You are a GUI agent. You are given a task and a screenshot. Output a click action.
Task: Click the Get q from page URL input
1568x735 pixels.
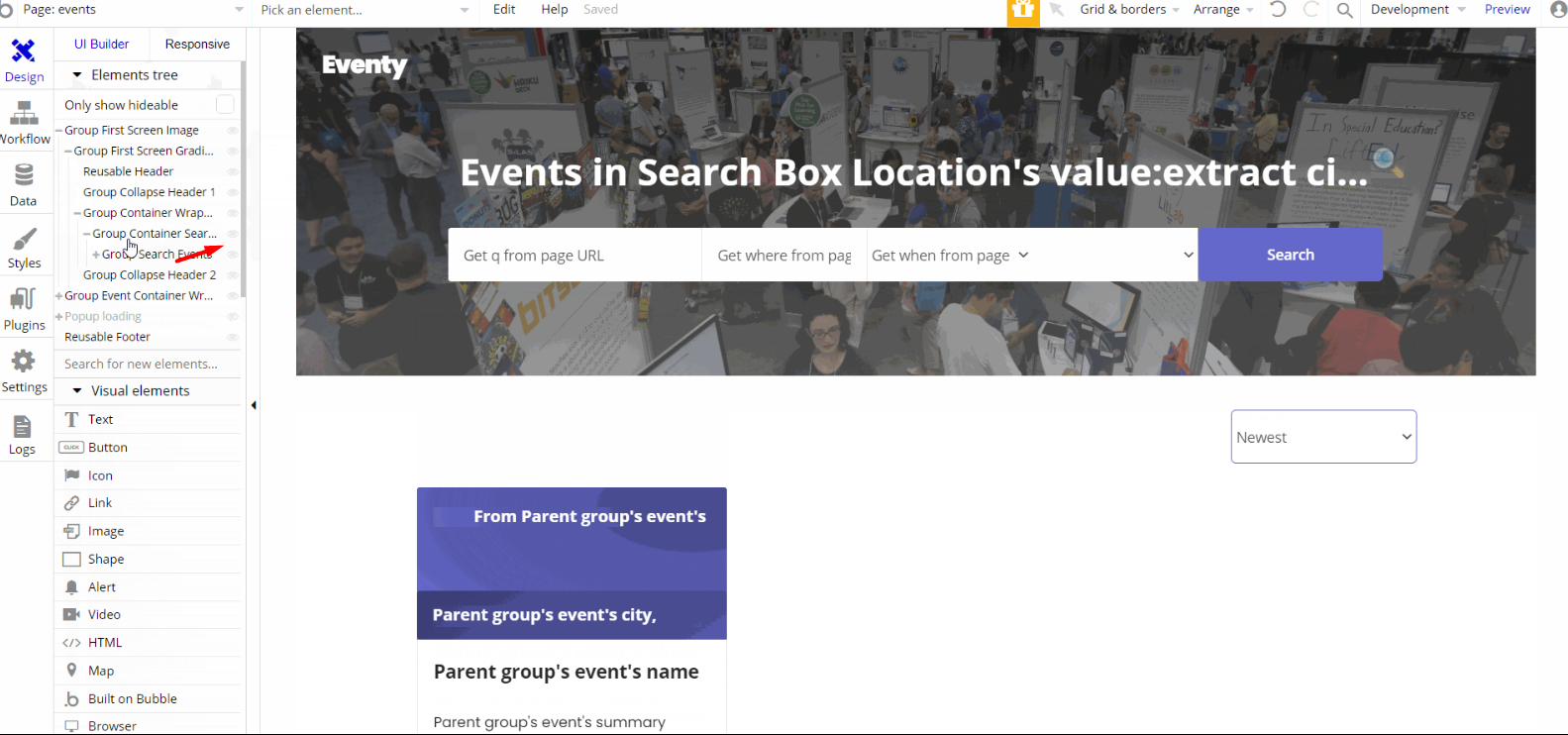coord(575,255)
